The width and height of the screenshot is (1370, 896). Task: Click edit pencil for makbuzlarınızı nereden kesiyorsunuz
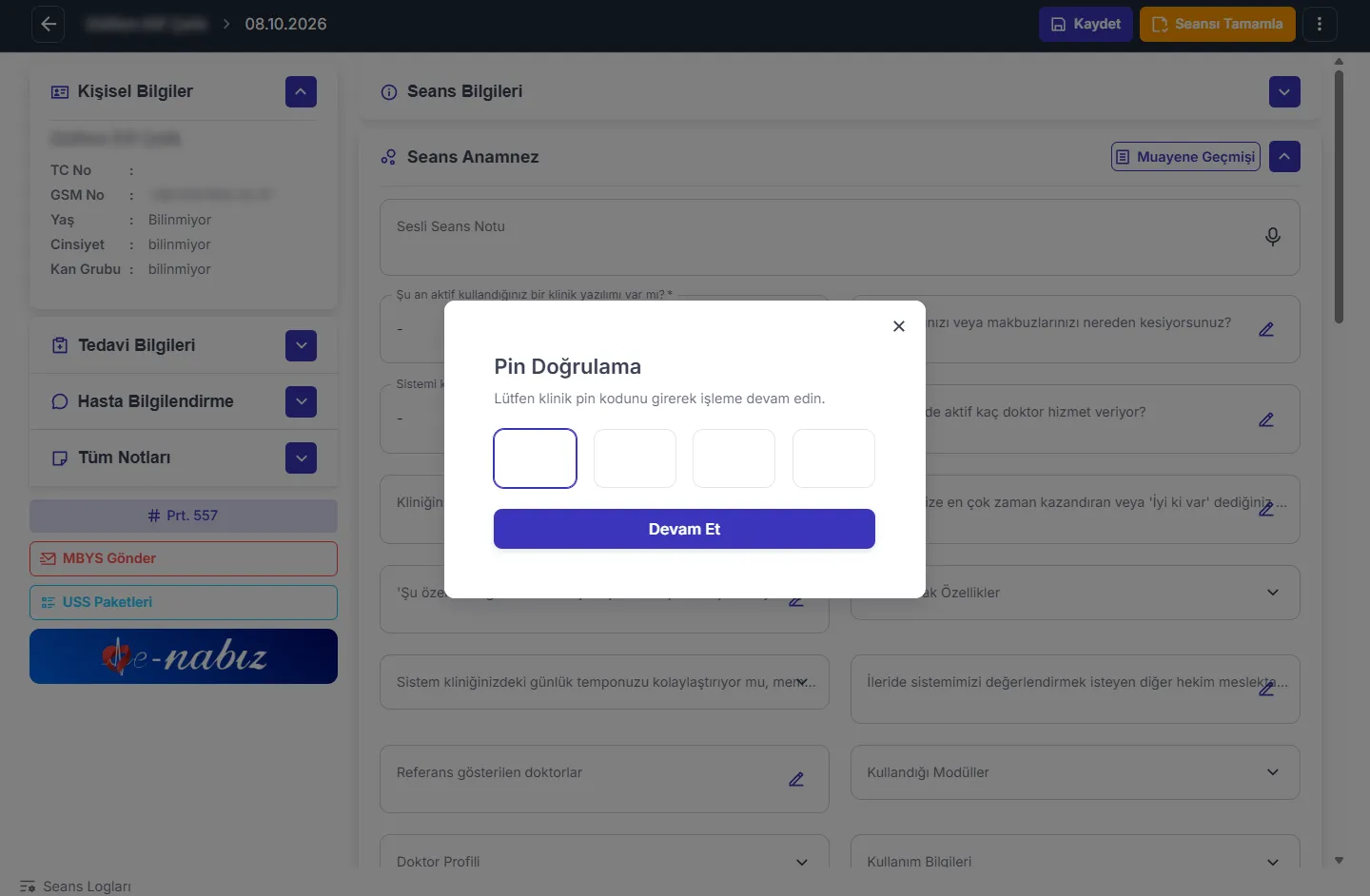point(1266,329)
